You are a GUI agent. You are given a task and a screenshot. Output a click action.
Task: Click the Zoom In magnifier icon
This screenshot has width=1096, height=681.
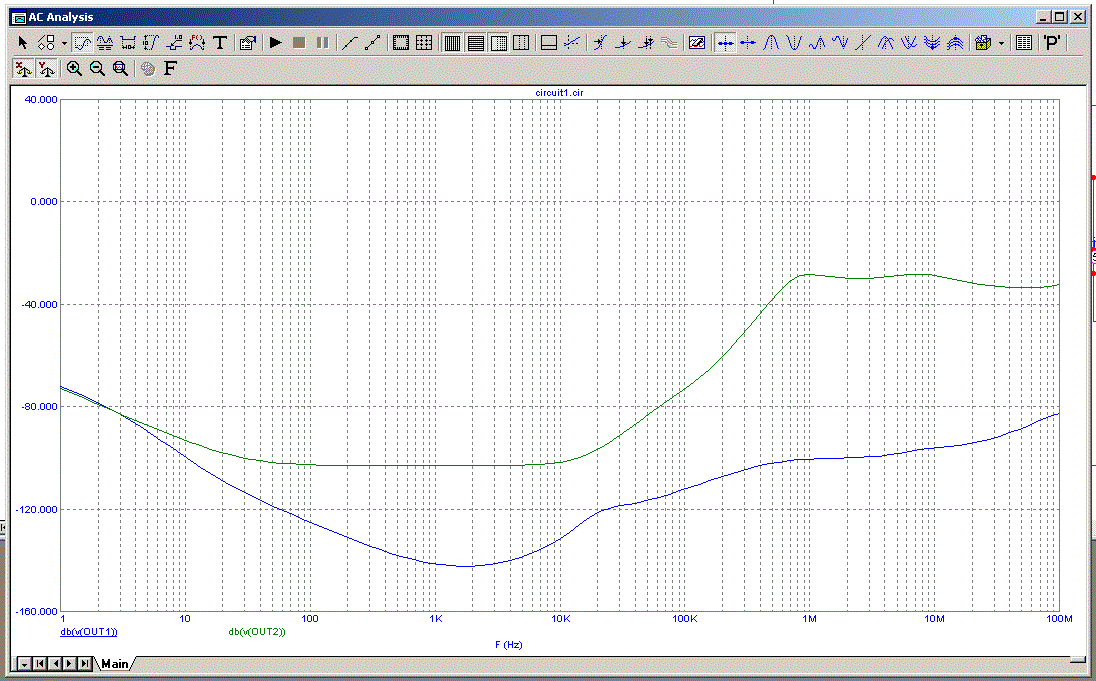click(x=75, y=68)
